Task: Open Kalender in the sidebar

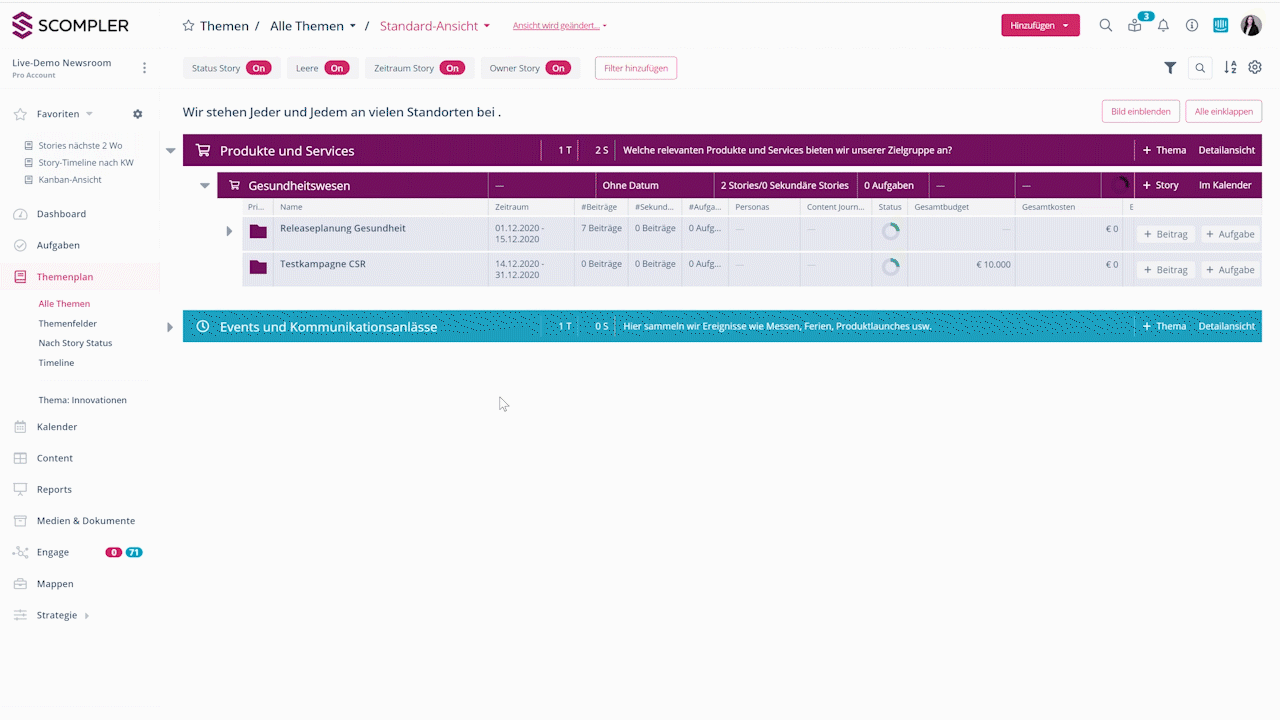Action: [x=57, y=427]
